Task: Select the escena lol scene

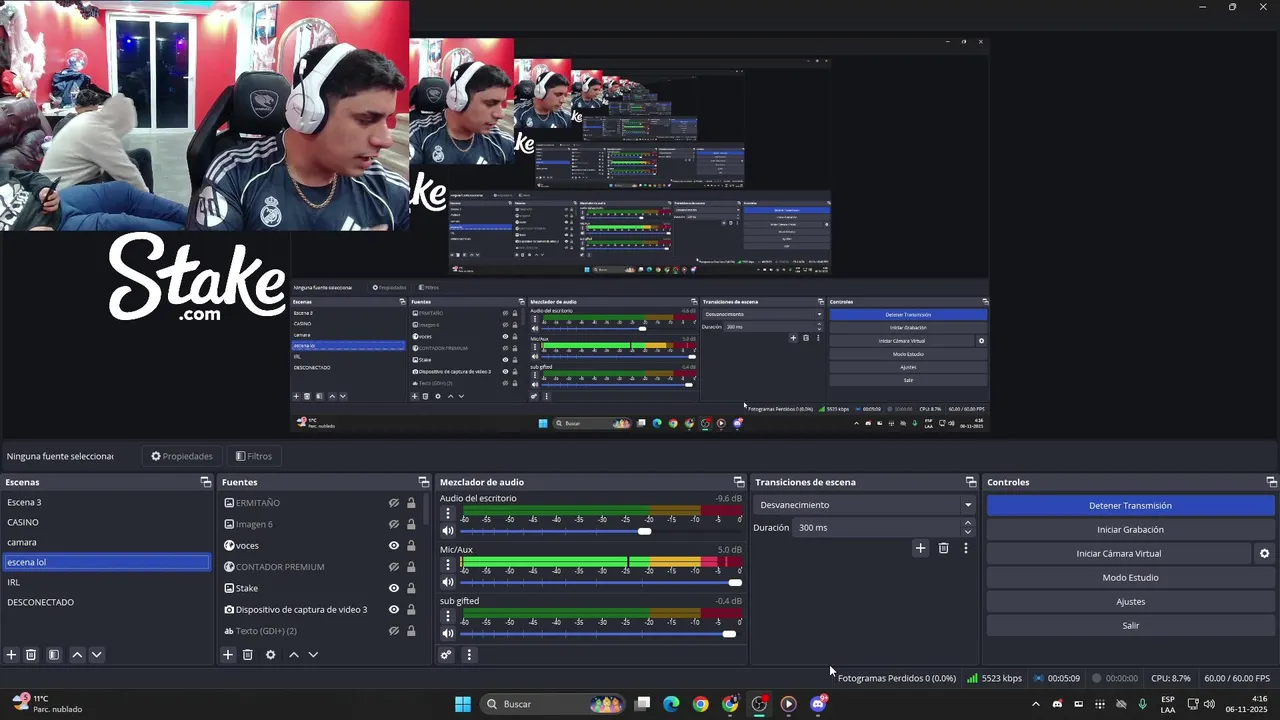Action: pos(107,562)
